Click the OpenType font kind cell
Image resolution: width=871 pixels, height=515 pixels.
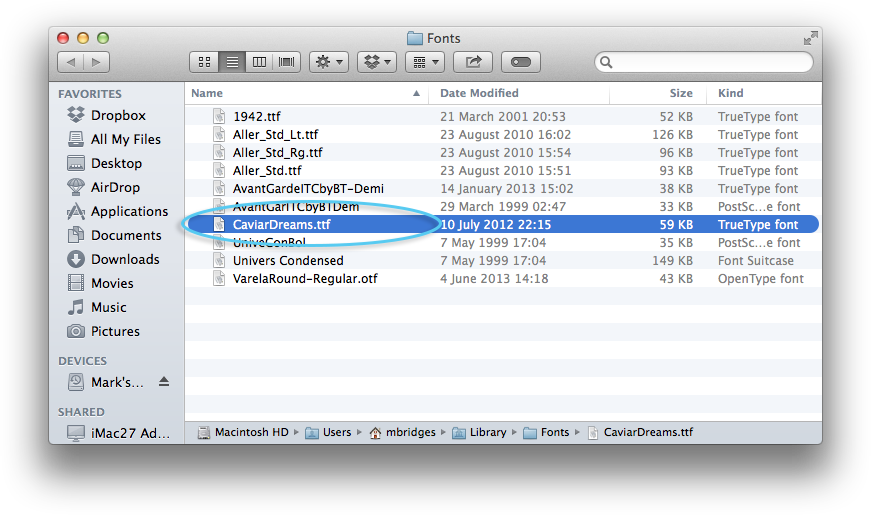click(x=760, y=279)
